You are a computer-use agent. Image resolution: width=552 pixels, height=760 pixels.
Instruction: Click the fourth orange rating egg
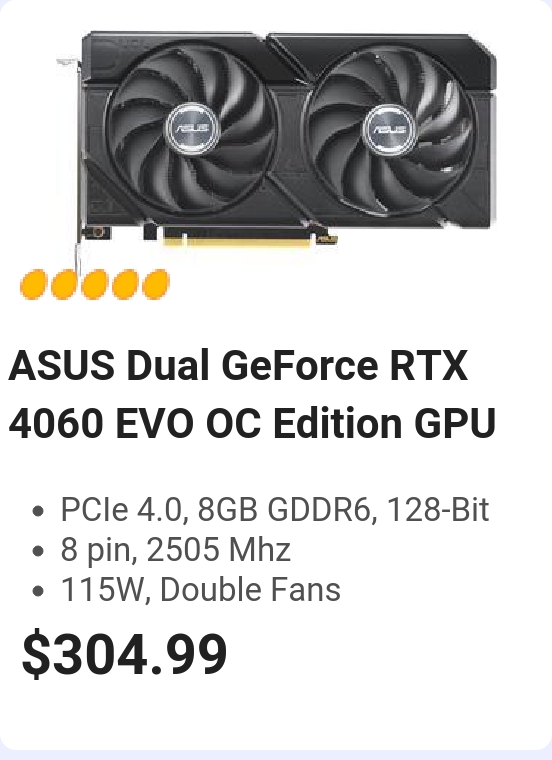point(125,285)
